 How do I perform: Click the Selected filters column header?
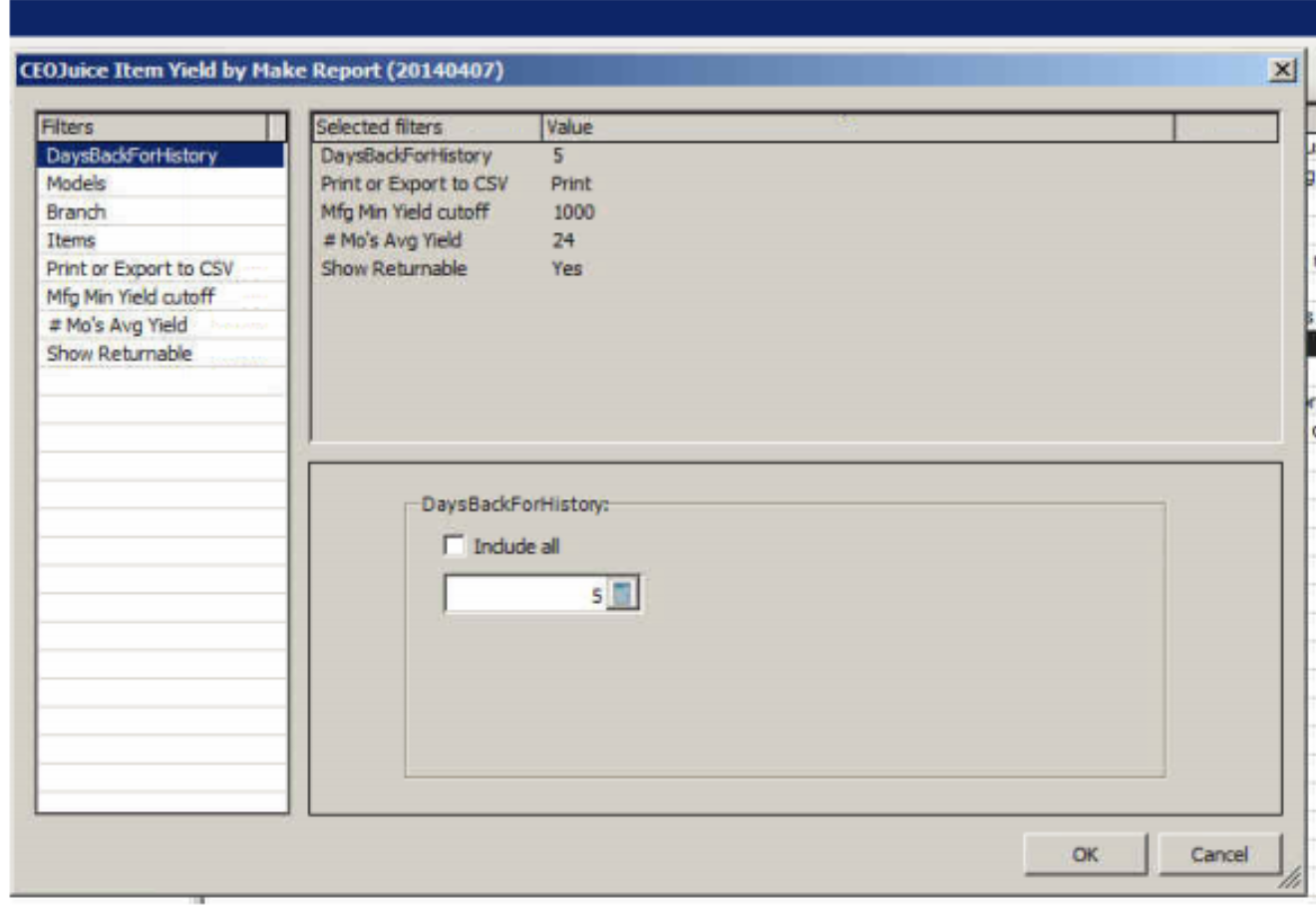click(x=427, y=127)
